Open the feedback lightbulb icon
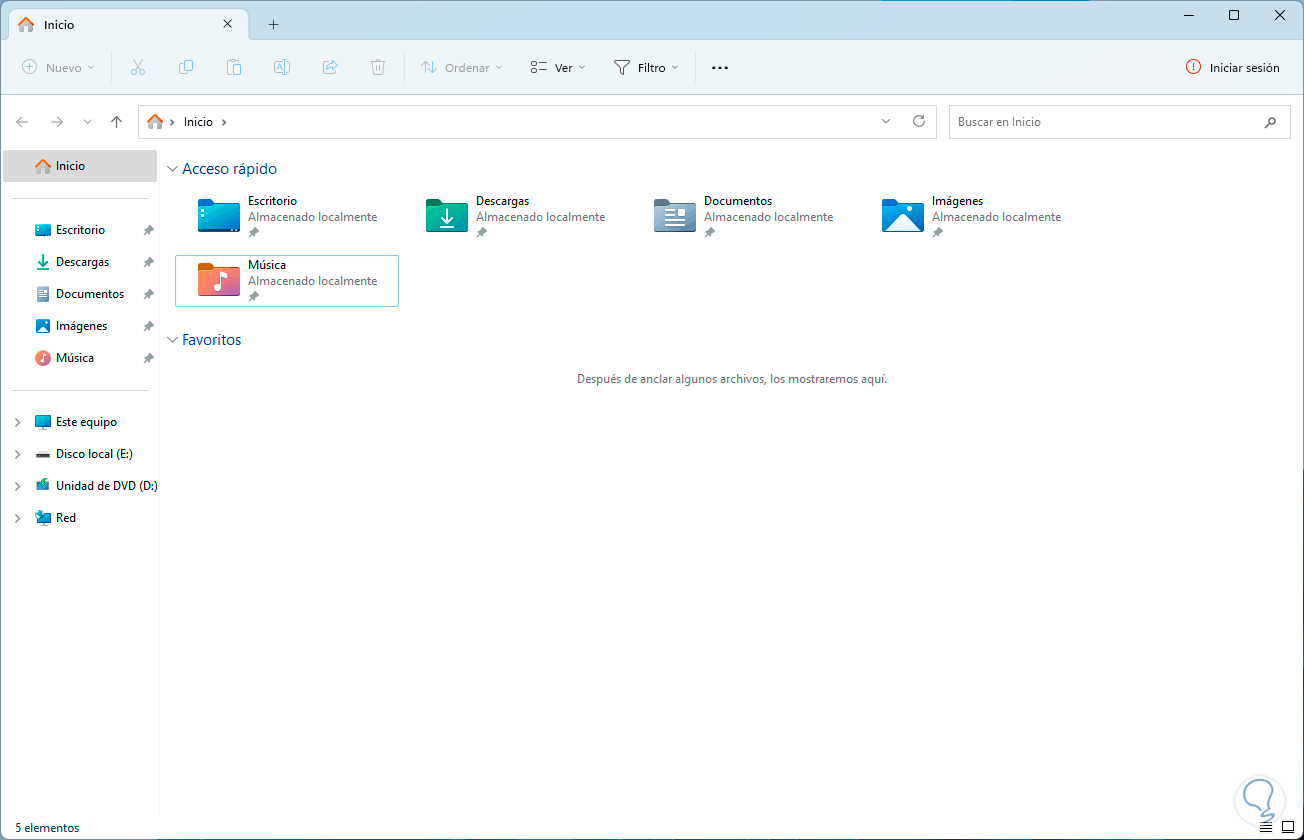The height and width of the screenshot is (840, 1304). 1260,800
